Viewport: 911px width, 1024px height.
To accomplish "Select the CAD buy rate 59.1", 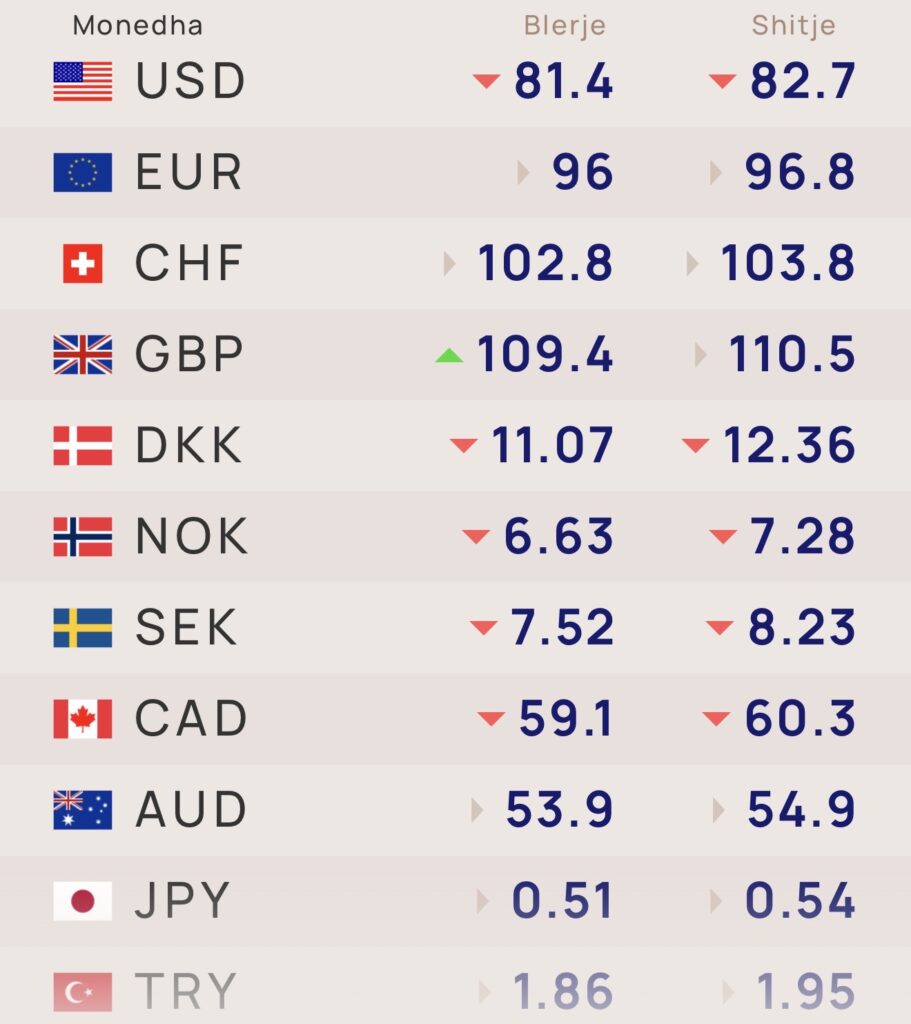I will pos(565,719).
